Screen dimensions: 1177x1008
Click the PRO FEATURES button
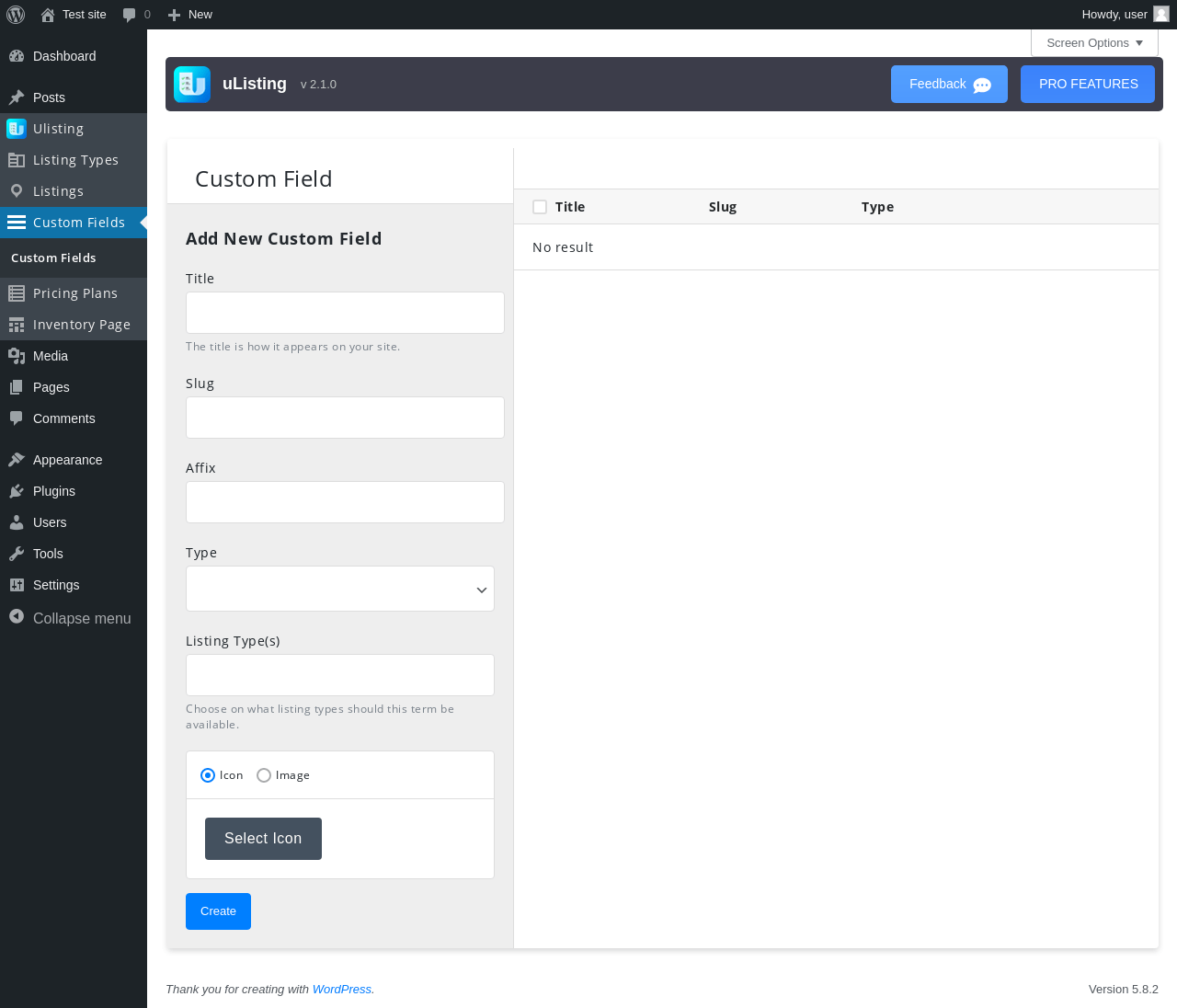coord(1088,84)
